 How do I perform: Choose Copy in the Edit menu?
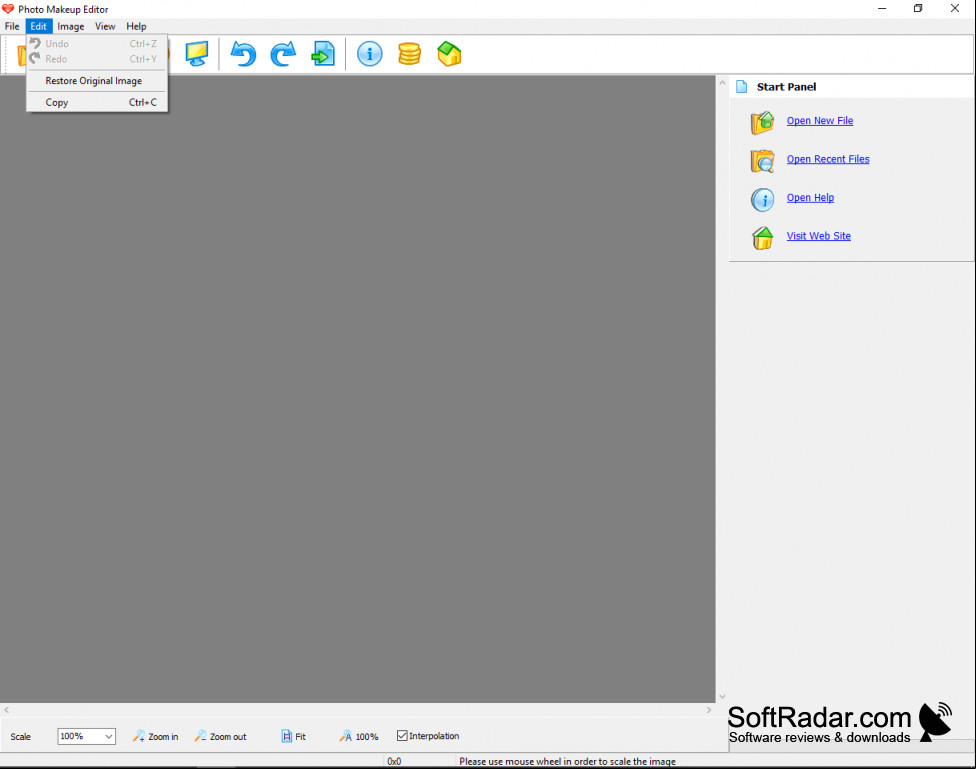(97, 102)
